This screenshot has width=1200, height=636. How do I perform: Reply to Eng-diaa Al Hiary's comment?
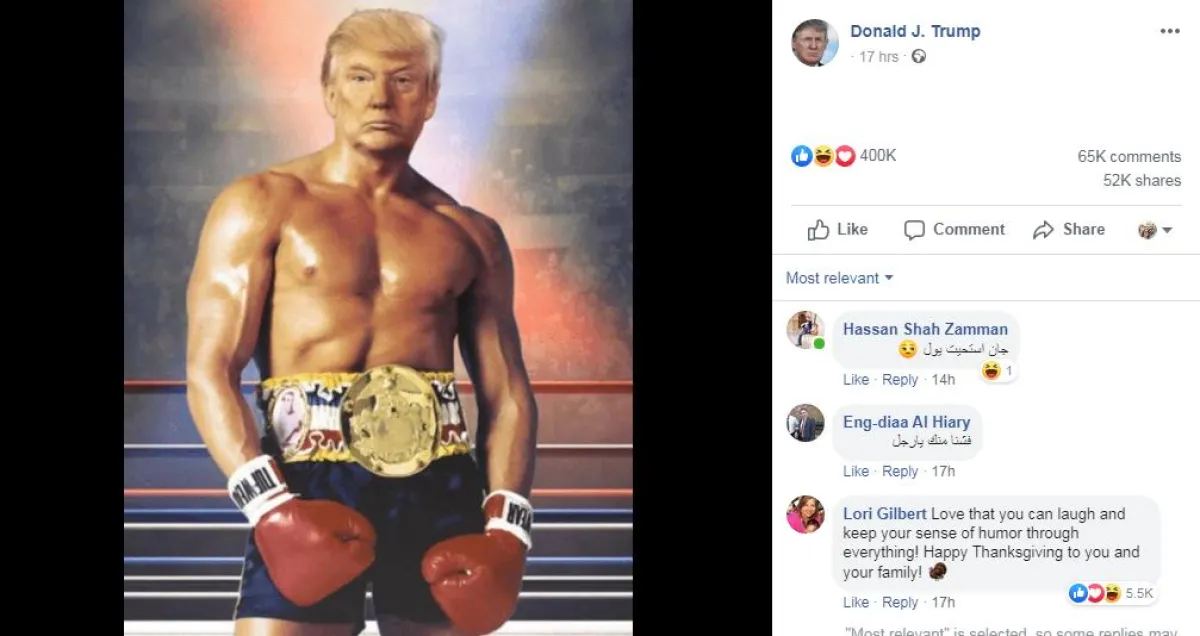[x=900, y=472]
